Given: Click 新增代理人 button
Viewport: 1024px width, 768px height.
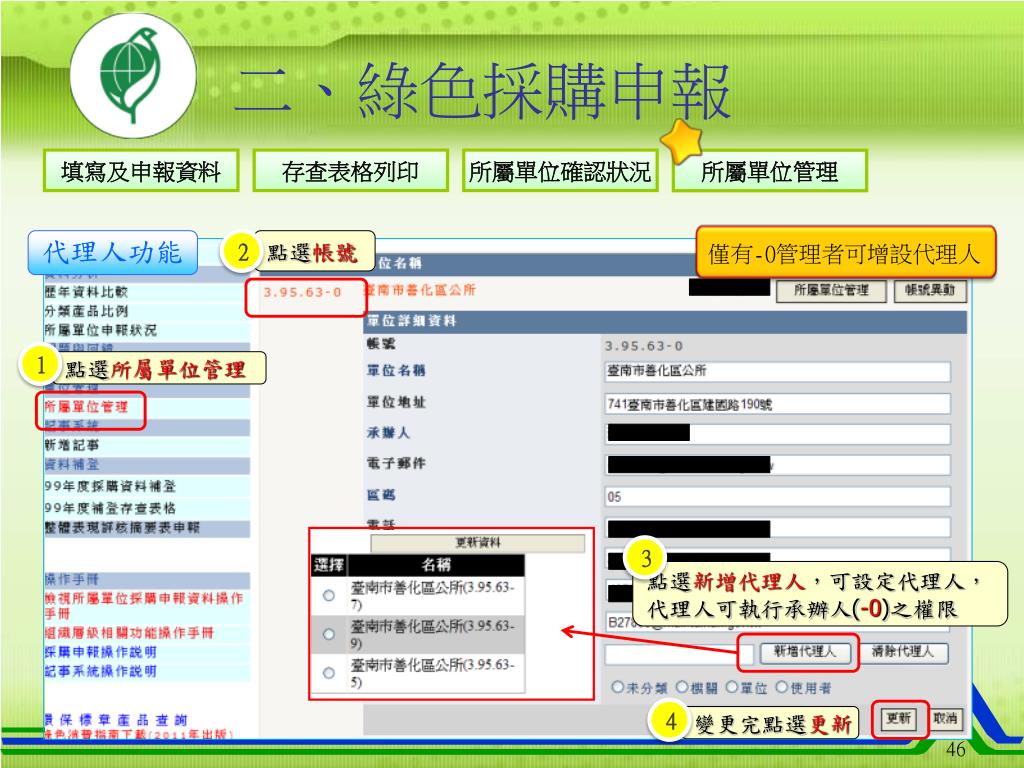Looking at the screenshot, I should click(805, 652).
